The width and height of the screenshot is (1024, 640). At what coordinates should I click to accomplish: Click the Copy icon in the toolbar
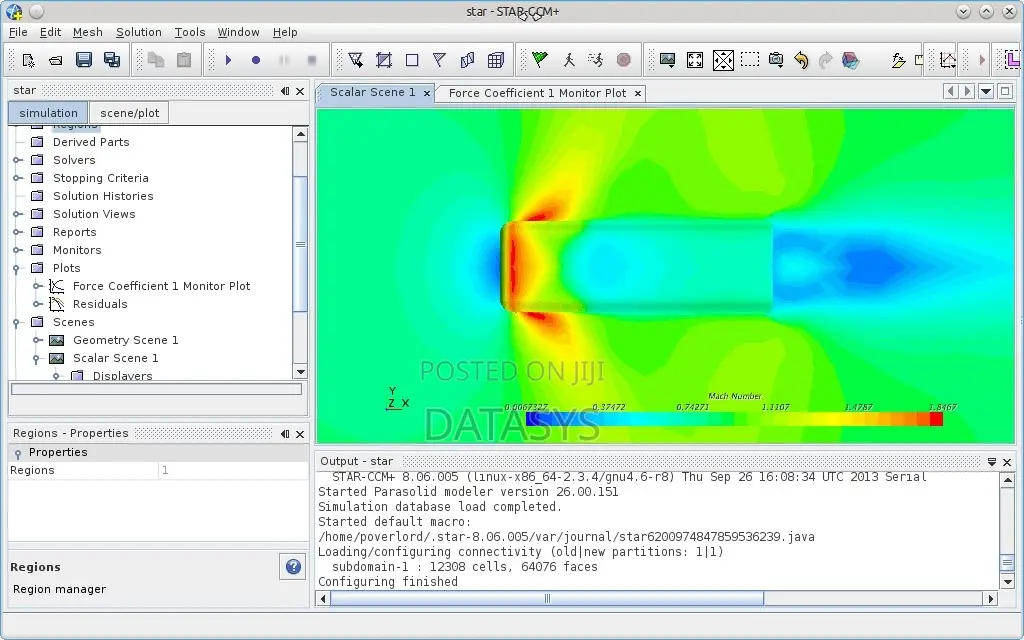pyautogui.click(x=156, y=60)
